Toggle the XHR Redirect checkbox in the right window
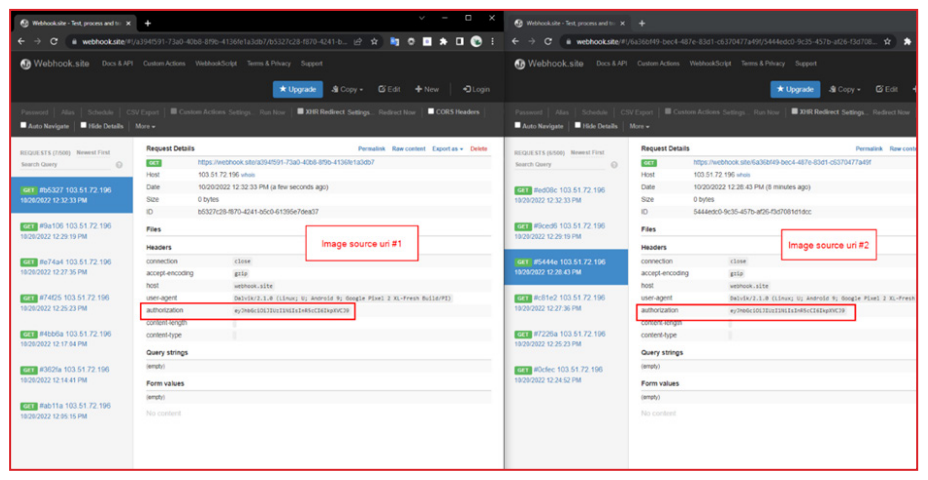The image size is (928, 480). (795, 111)
